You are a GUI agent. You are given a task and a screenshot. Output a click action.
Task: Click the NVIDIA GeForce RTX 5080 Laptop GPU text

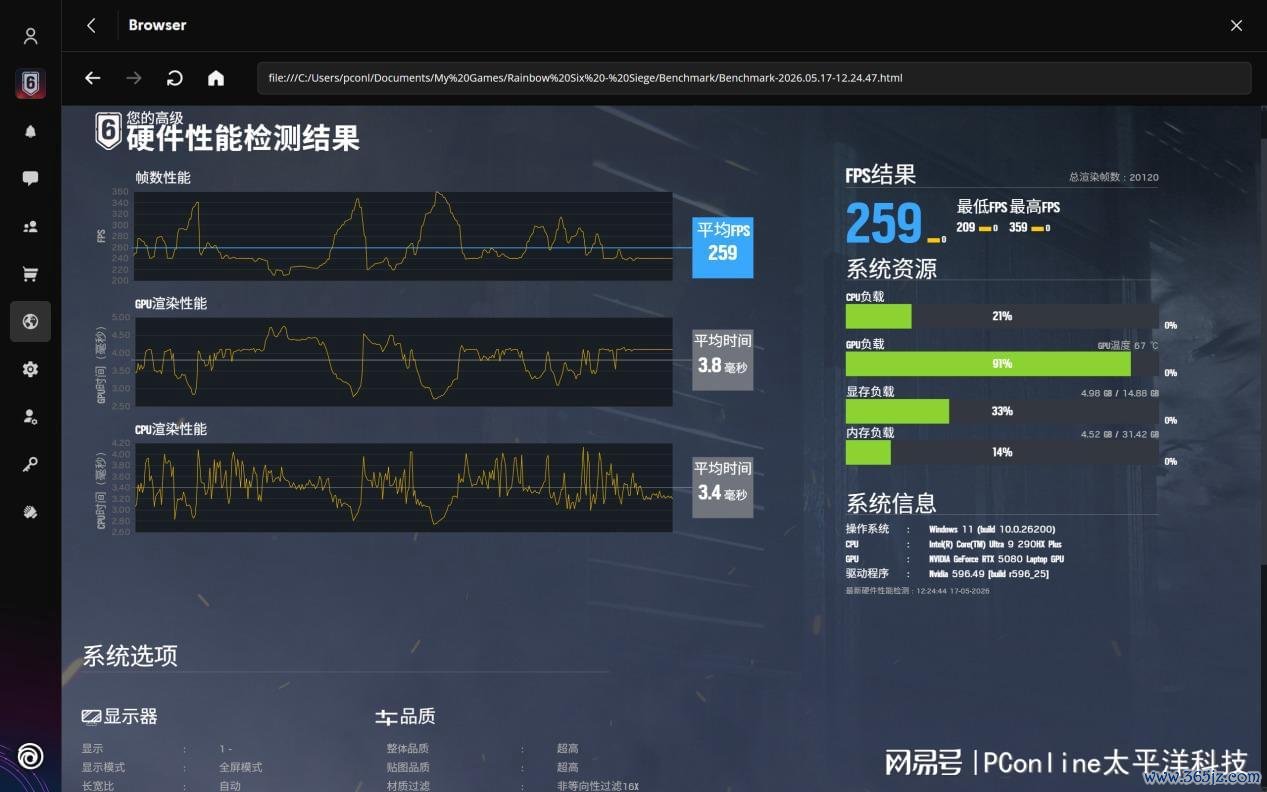pyautogui.click(x=996, y=559)
